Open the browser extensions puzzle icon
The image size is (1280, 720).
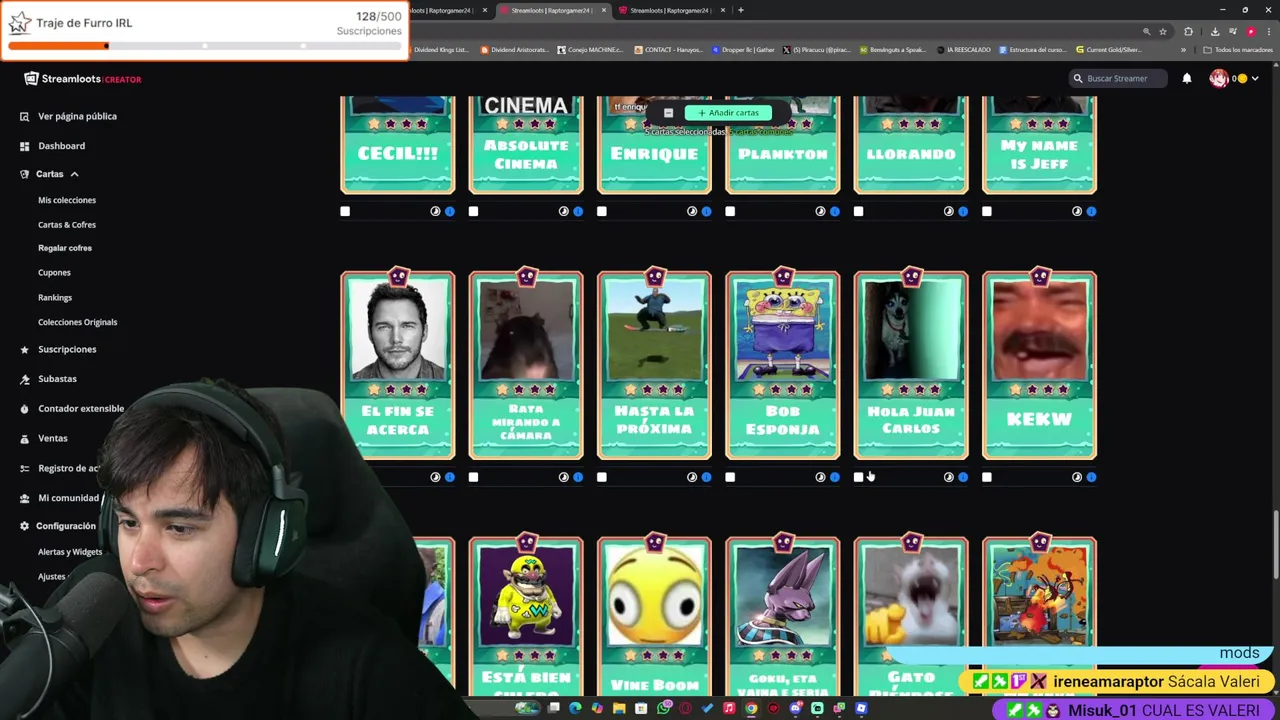pos(1188,31)
